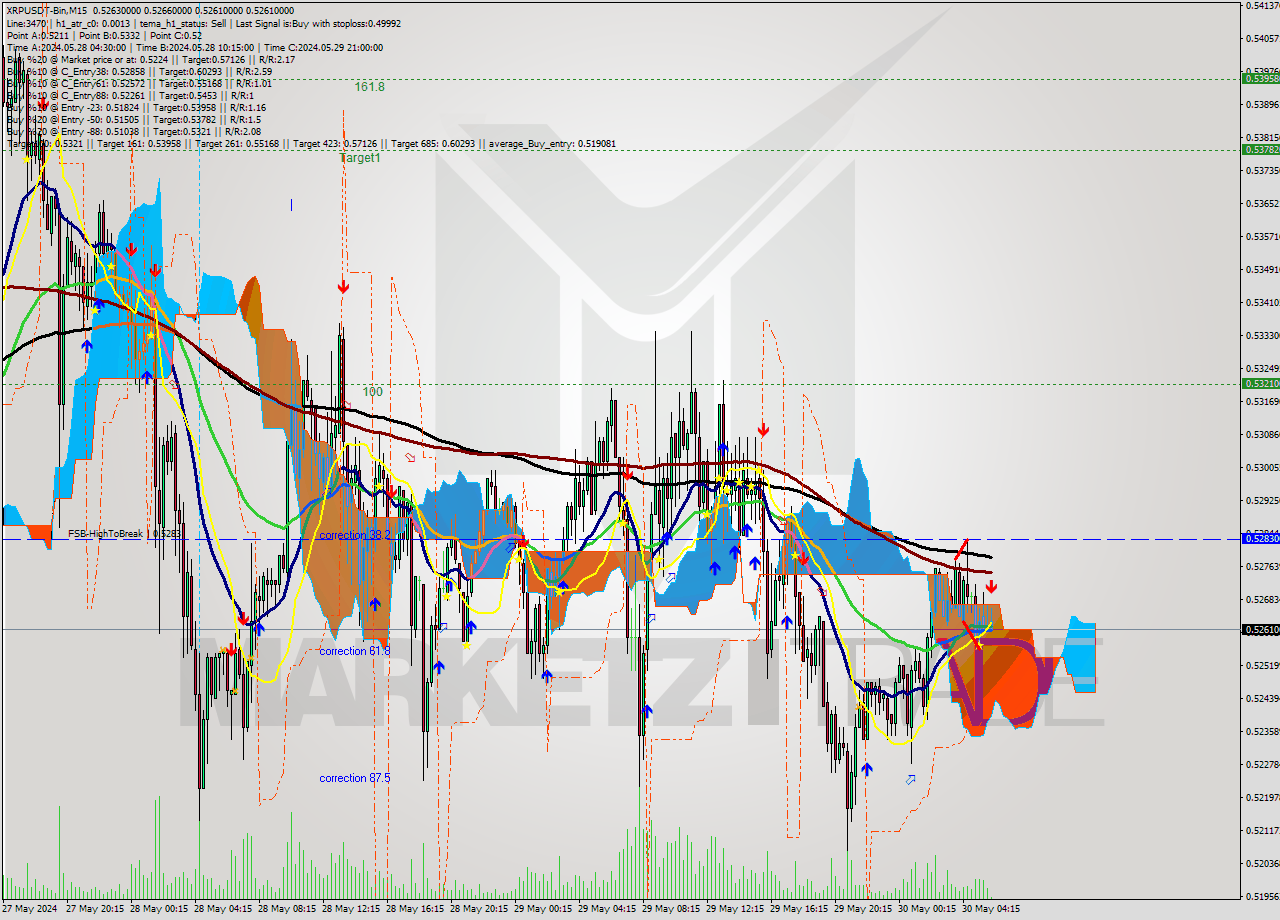Click the '27 May 2024' time axis label
The image size is (1280, 920).
click(x=30, y=909)
